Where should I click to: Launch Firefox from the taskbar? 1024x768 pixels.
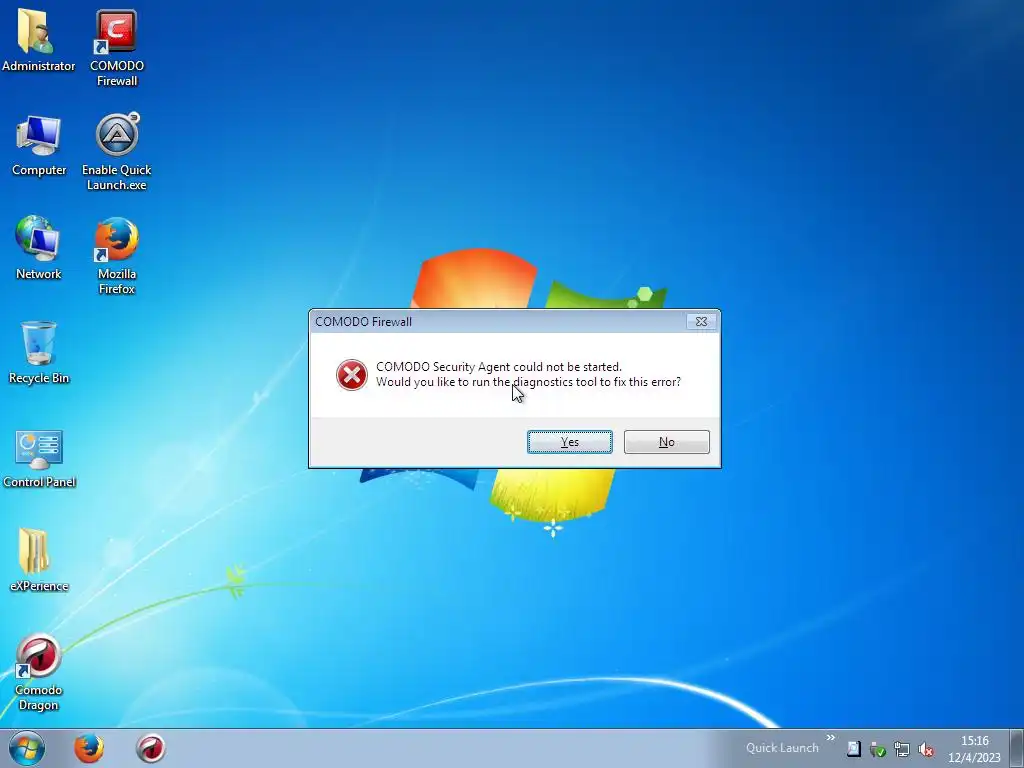click(x=88, y=748)
